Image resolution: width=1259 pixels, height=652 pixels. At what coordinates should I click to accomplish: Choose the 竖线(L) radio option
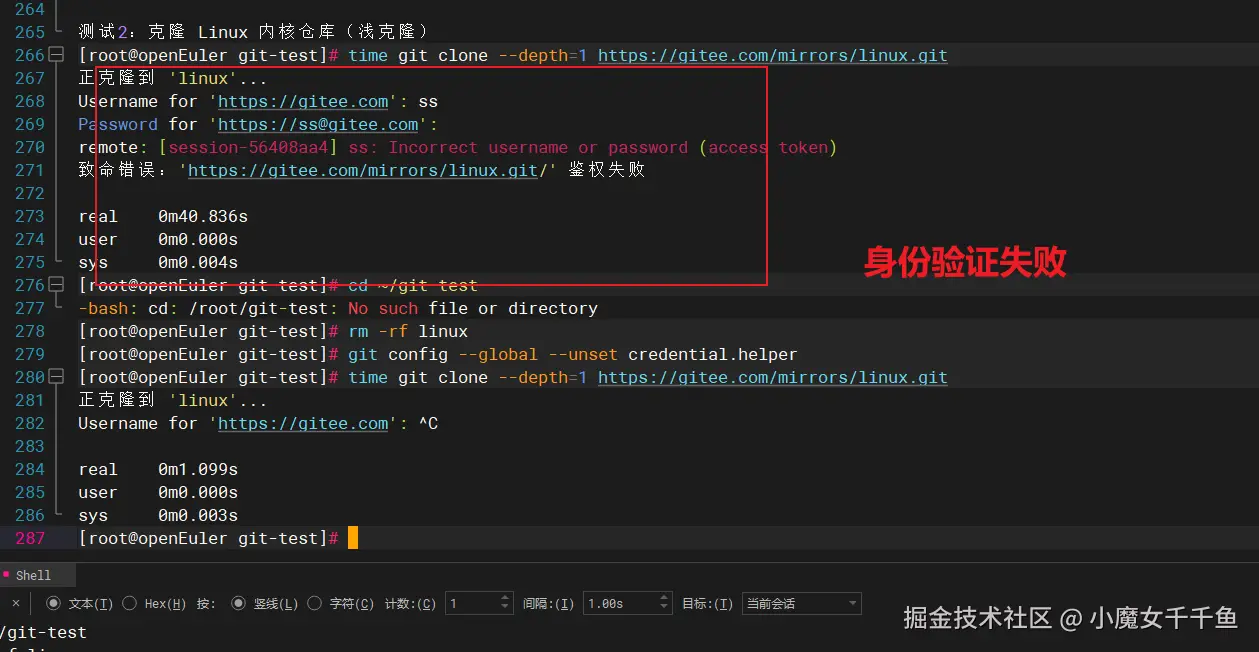238,604
